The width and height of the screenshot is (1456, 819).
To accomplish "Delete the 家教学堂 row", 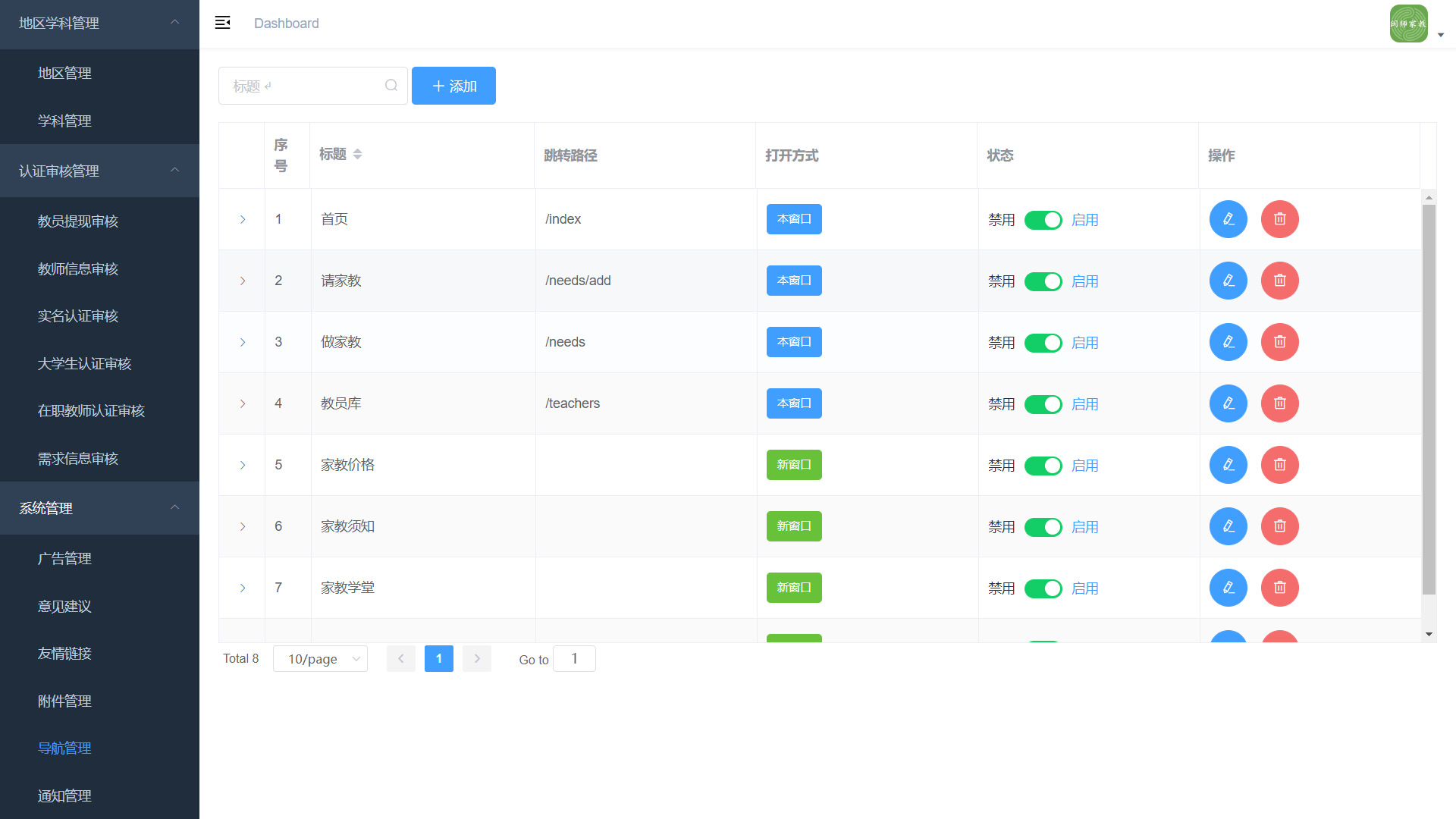I will [1279, 588].
